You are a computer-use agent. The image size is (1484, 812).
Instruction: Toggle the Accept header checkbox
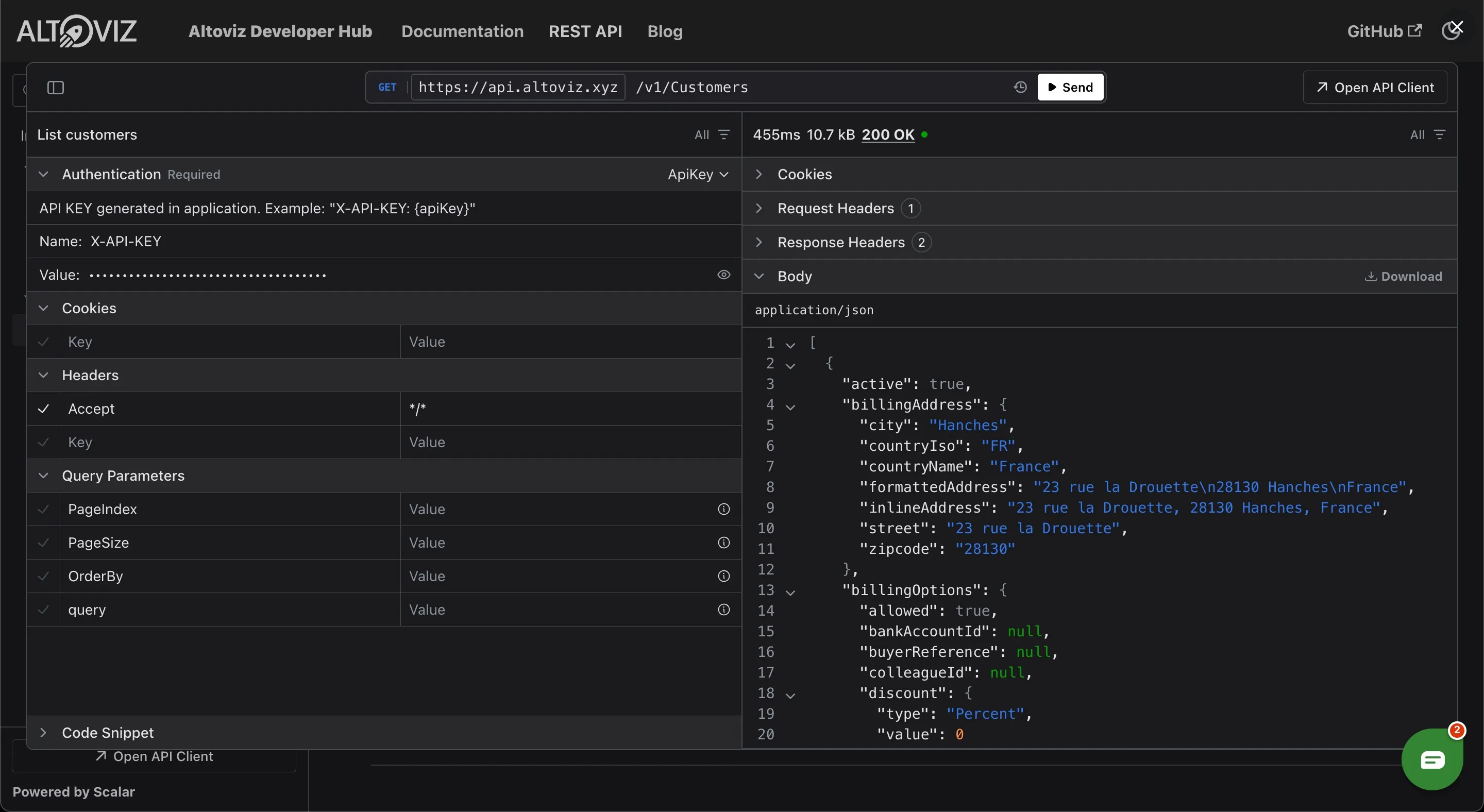tap(43, 408)
